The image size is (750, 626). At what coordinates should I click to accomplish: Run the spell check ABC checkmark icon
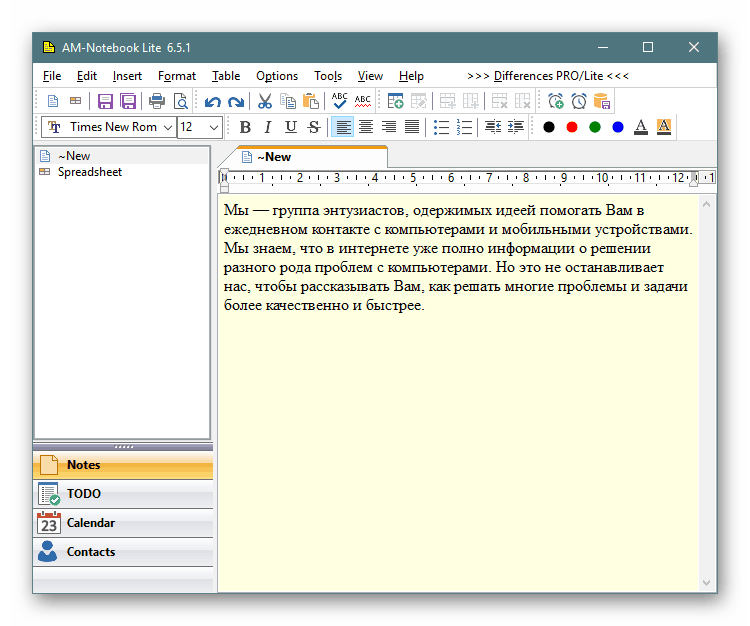340,101
